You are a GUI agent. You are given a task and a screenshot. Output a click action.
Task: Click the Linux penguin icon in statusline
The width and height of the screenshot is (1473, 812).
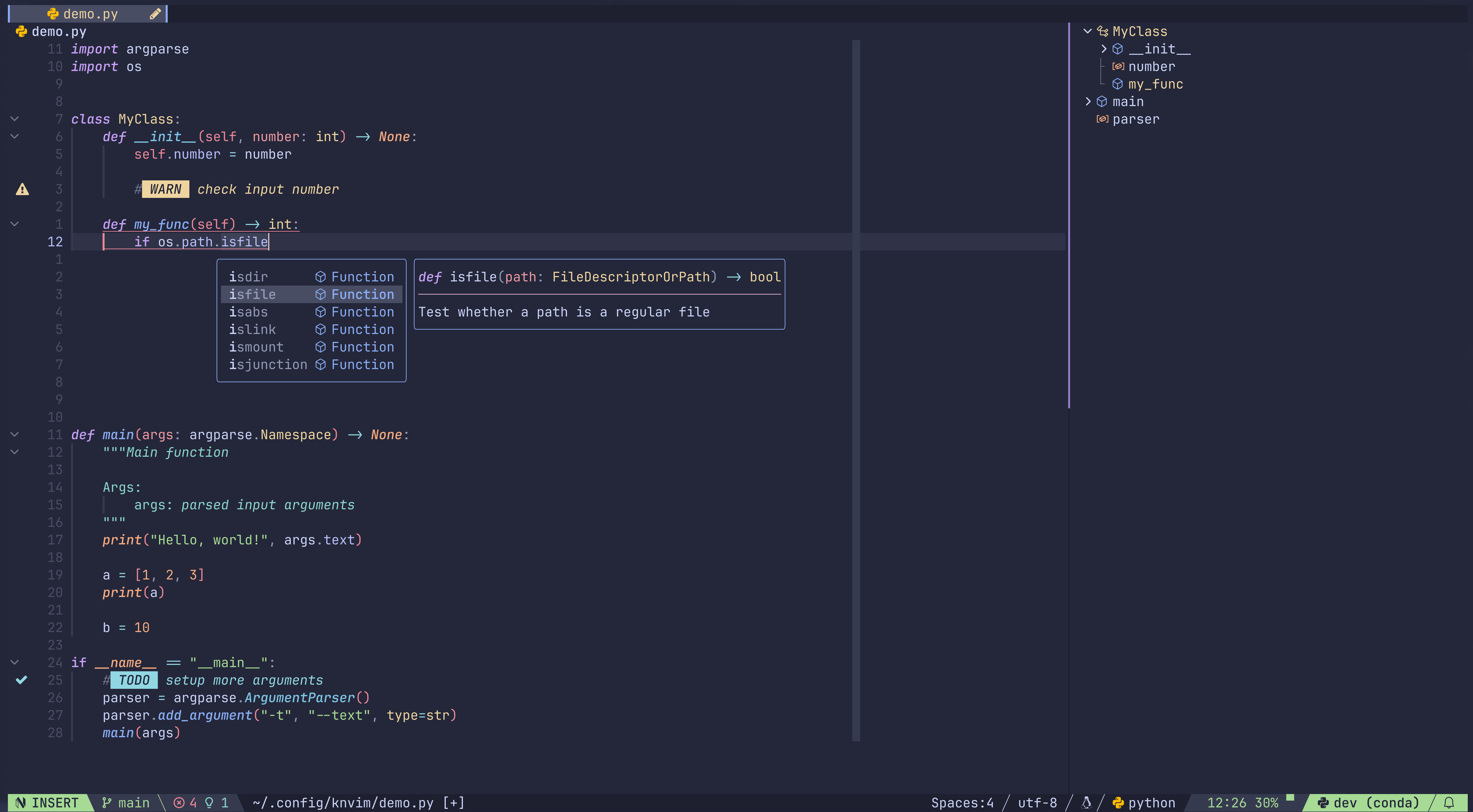(x=1087, y=803)
